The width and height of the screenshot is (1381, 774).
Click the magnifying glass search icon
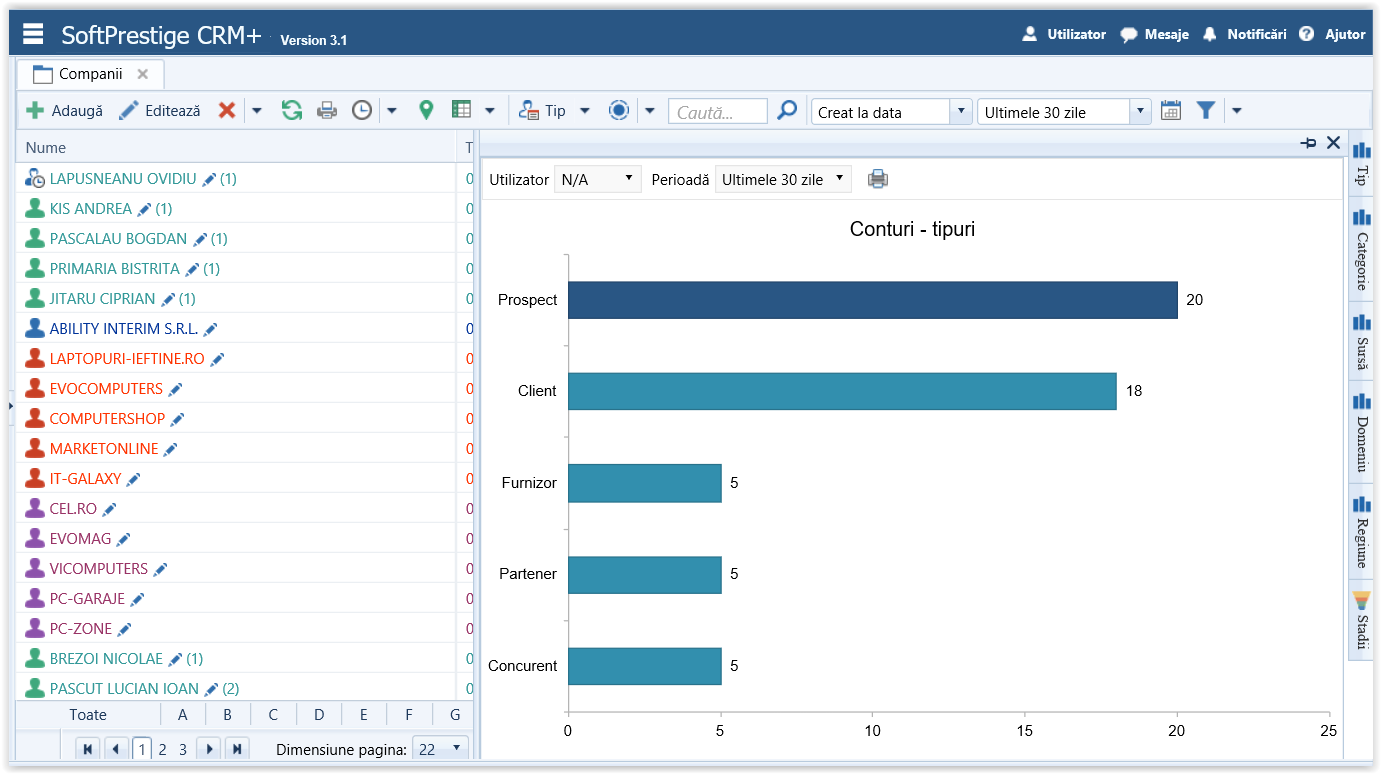[788, 111]
